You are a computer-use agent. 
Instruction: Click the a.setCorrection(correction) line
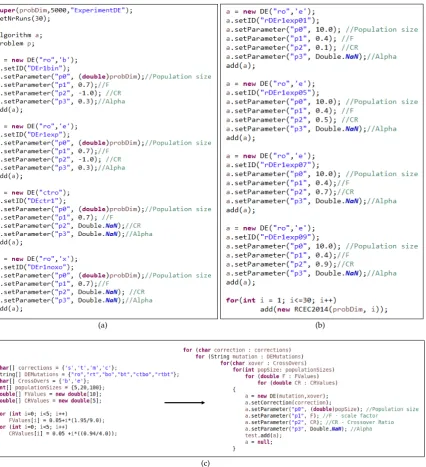pos(288,403)
